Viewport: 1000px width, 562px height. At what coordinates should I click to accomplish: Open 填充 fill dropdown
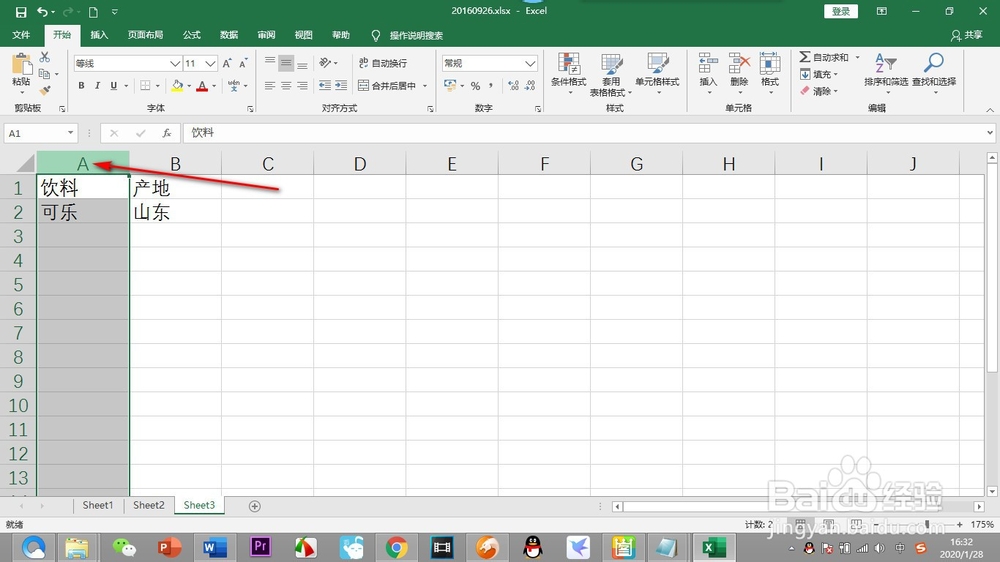[819, 75]
